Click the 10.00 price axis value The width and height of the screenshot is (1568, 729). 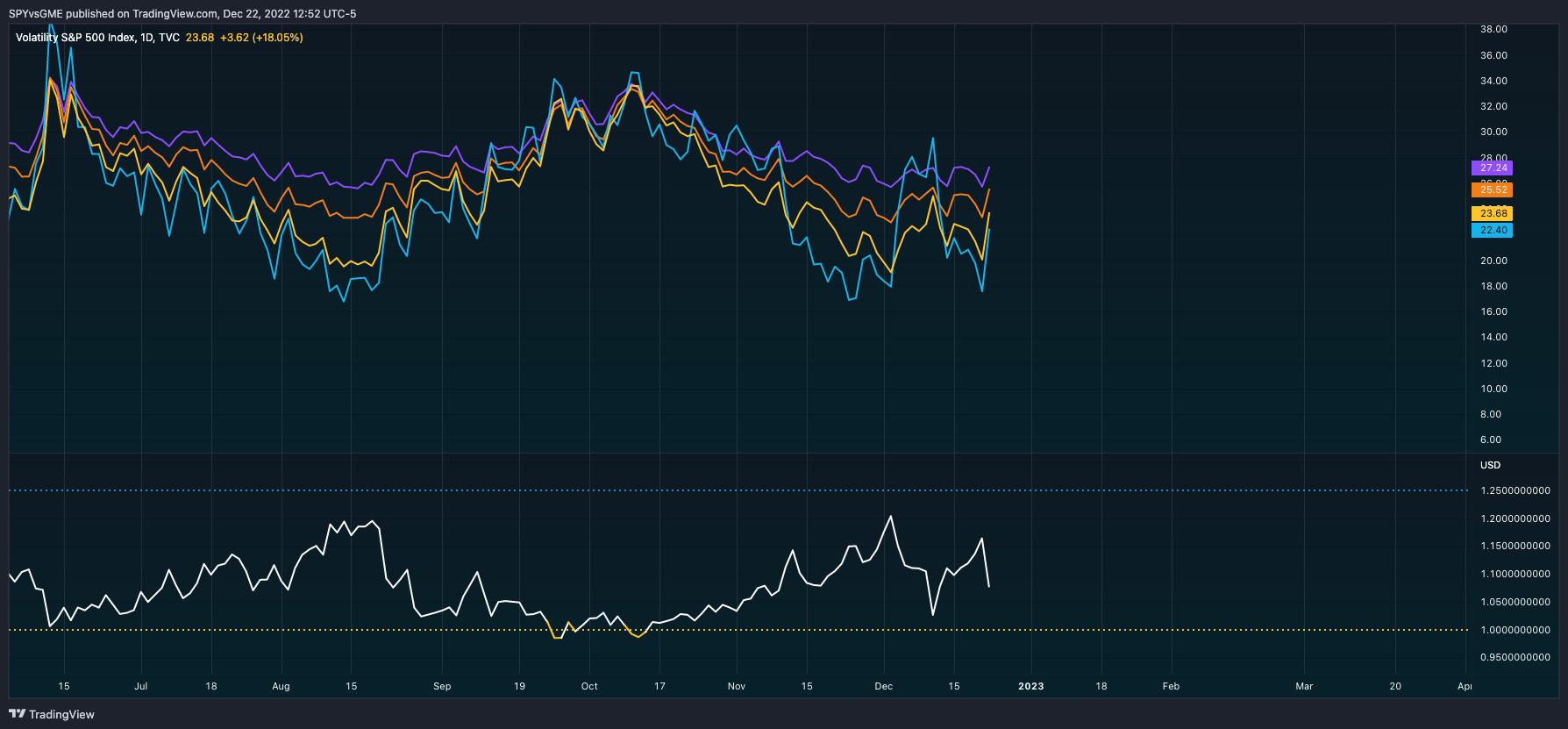click(x=1493, y=389)
